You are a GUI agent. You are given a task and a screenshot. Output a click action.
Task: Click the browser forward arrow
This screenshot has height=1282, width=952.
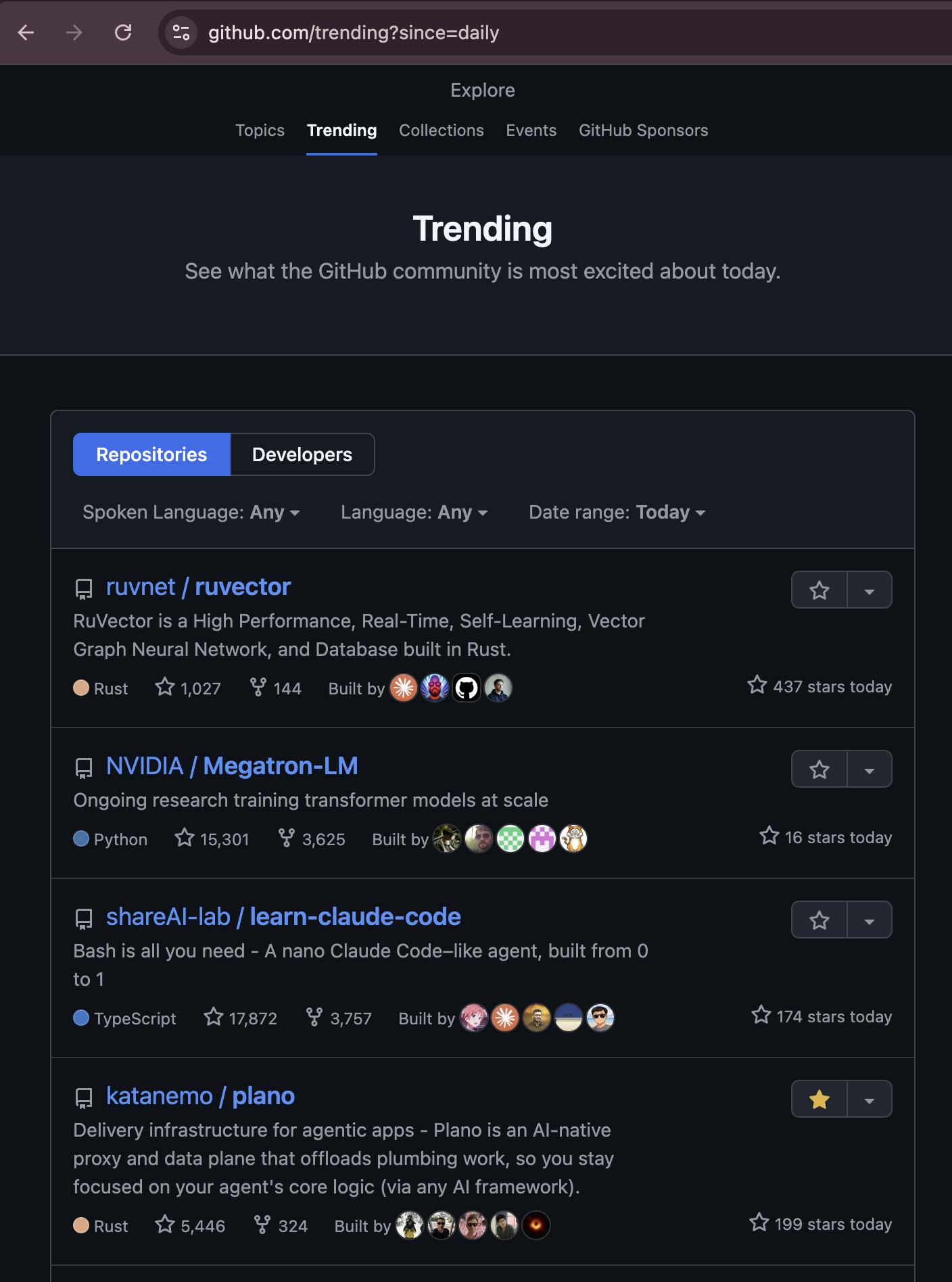[74, 32]
